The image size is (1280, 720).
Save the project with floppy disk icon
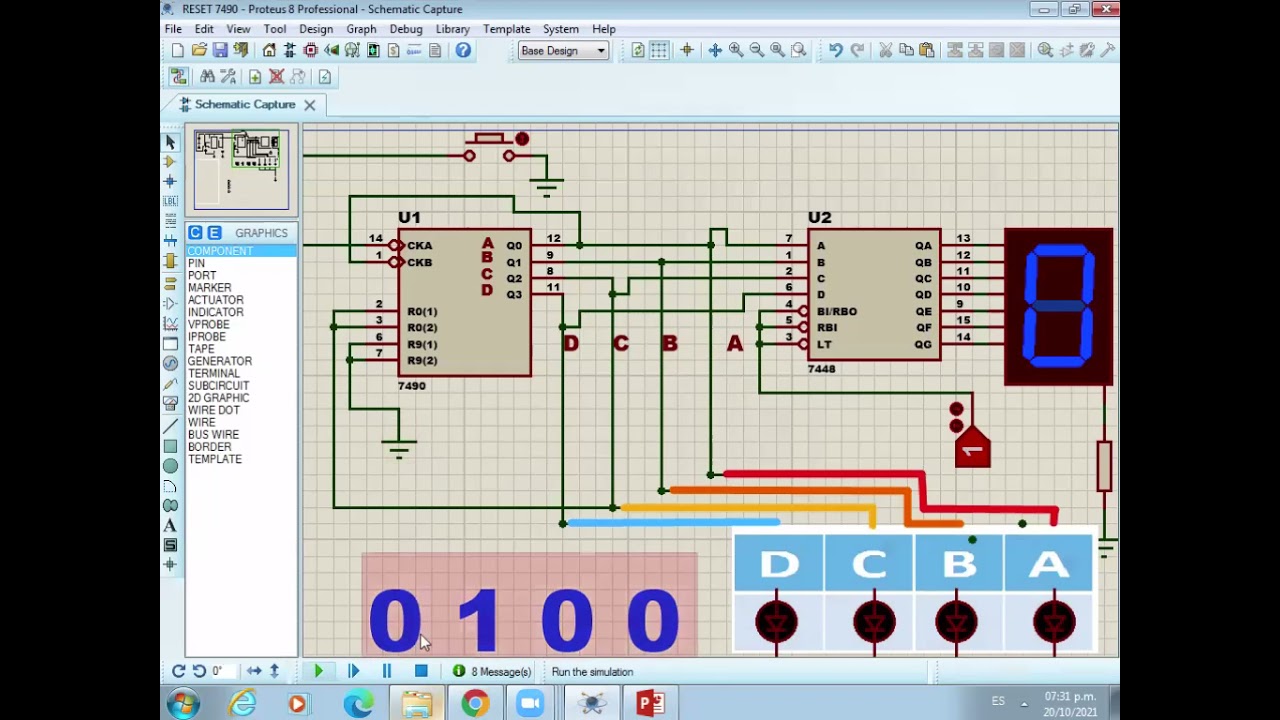(x=220, y=50)
